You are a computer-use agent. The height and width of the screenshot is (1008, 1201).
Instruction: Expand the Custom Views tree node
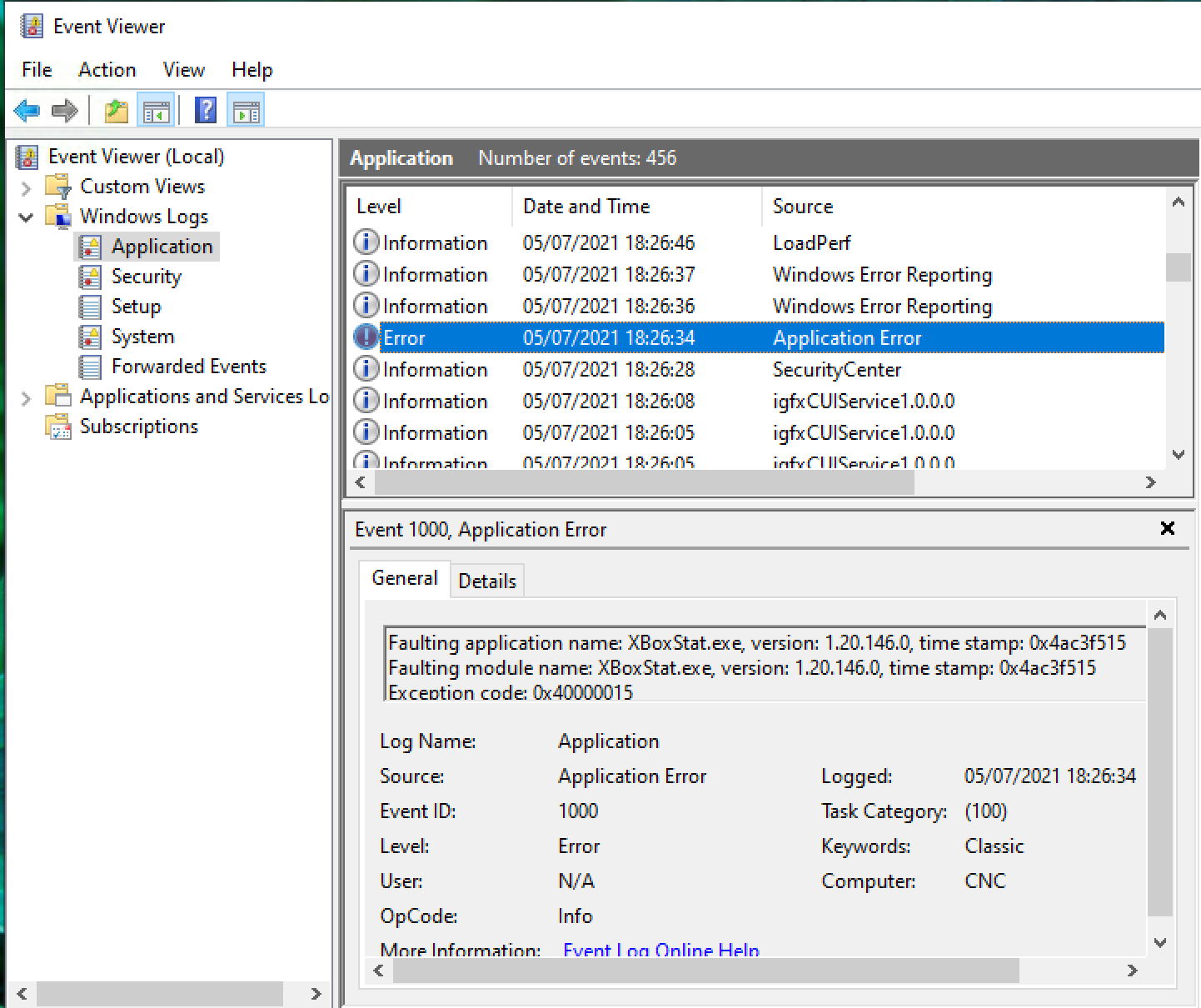coord(26,187)
